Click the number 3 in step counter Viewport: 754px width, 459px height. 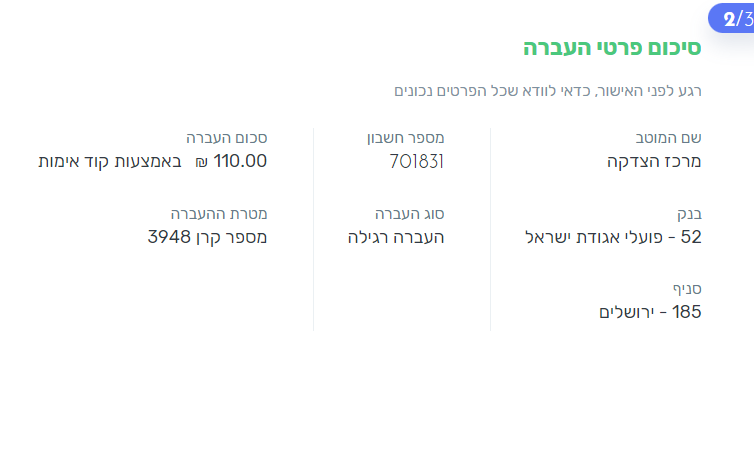coord(747,18)
